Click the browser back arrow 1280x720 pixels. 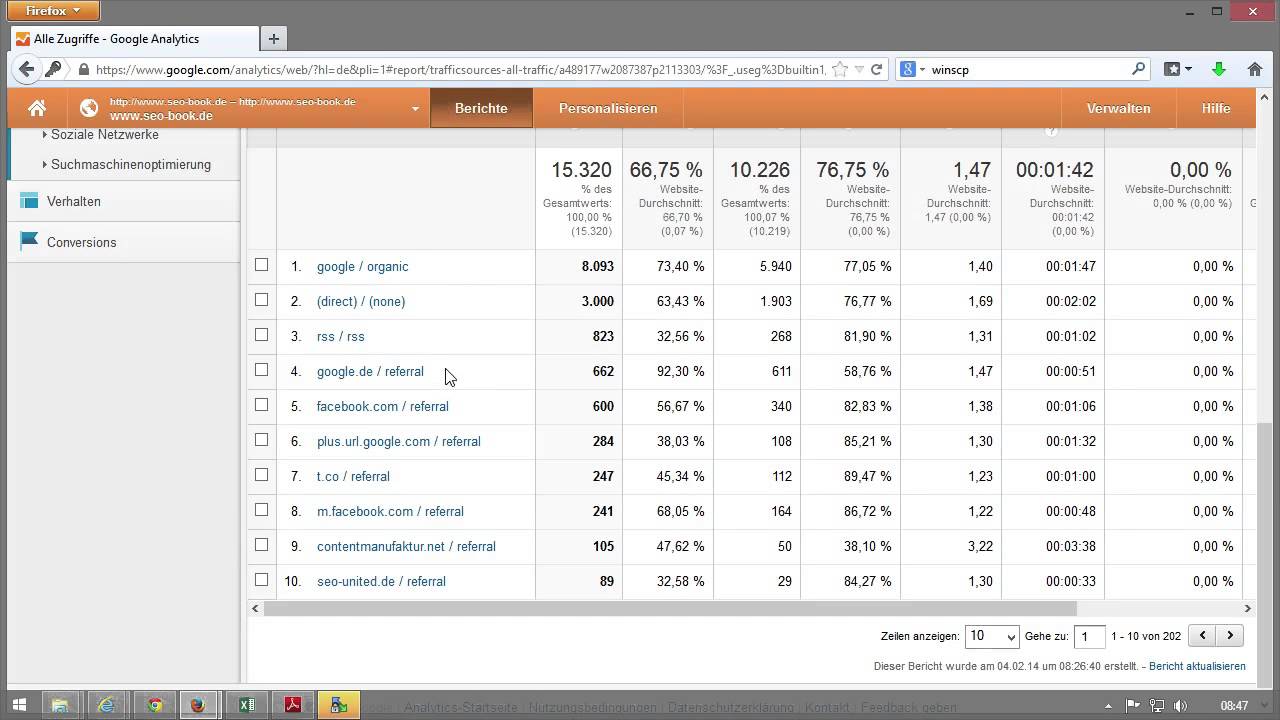(26, 69)
